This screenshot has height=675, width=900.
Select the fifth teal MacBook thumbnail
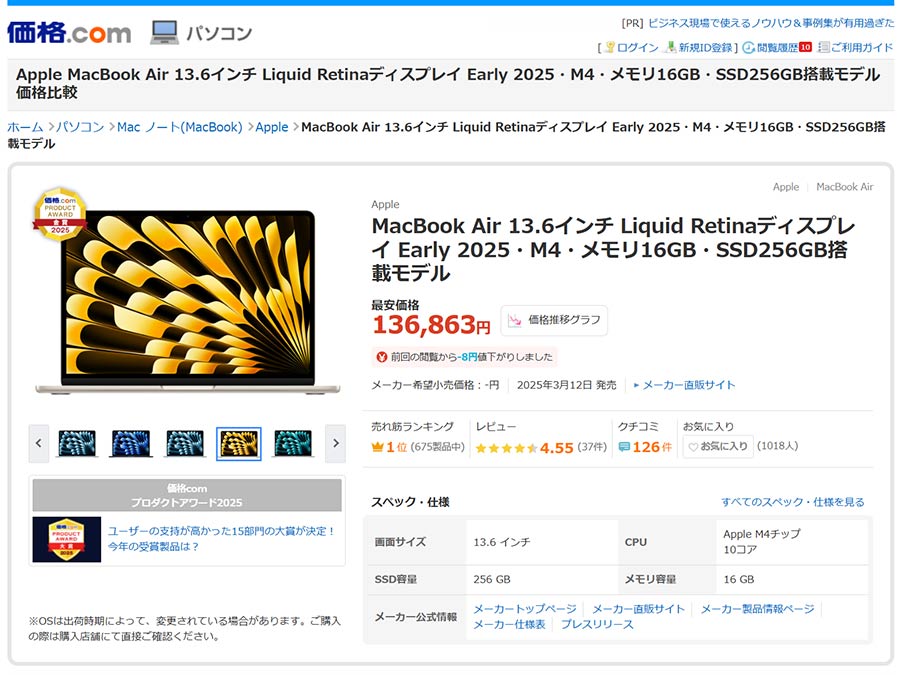[293, 443]
